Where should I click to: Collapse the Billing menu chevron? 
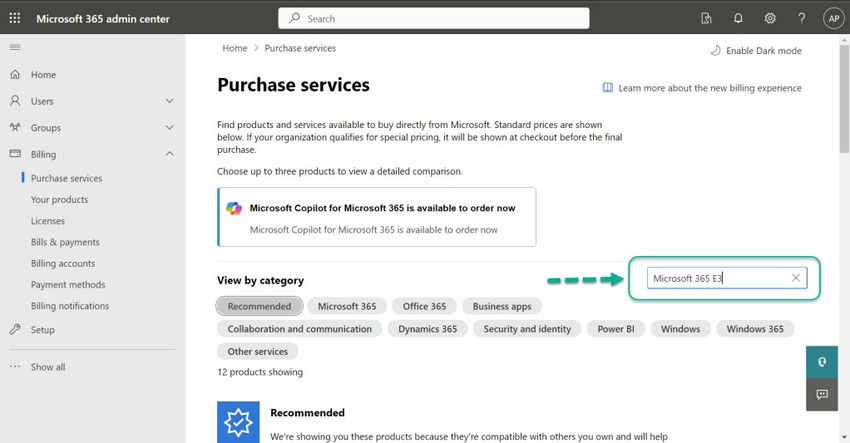[x=170, y=154]
